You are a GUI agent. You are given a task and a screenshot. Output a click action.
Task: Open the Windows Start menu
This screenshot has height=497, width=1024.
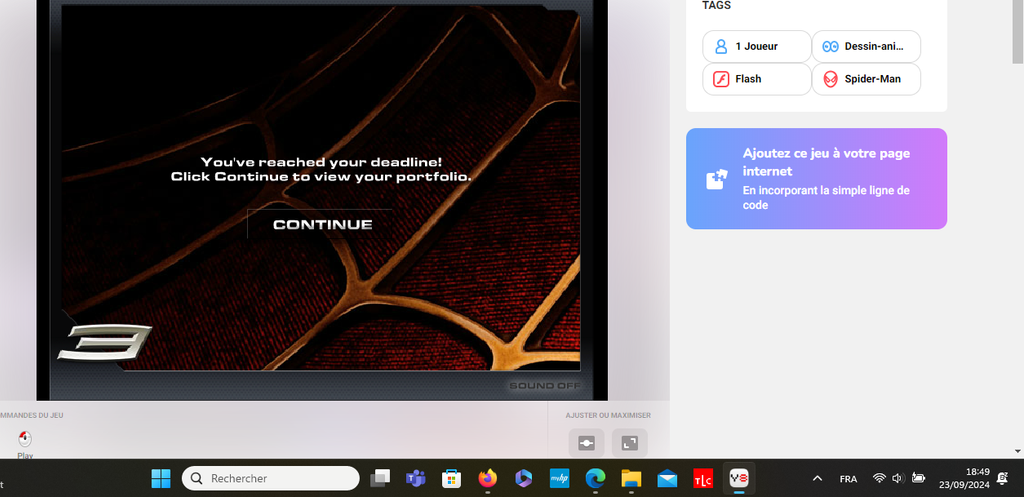click(x=161, y=478)
